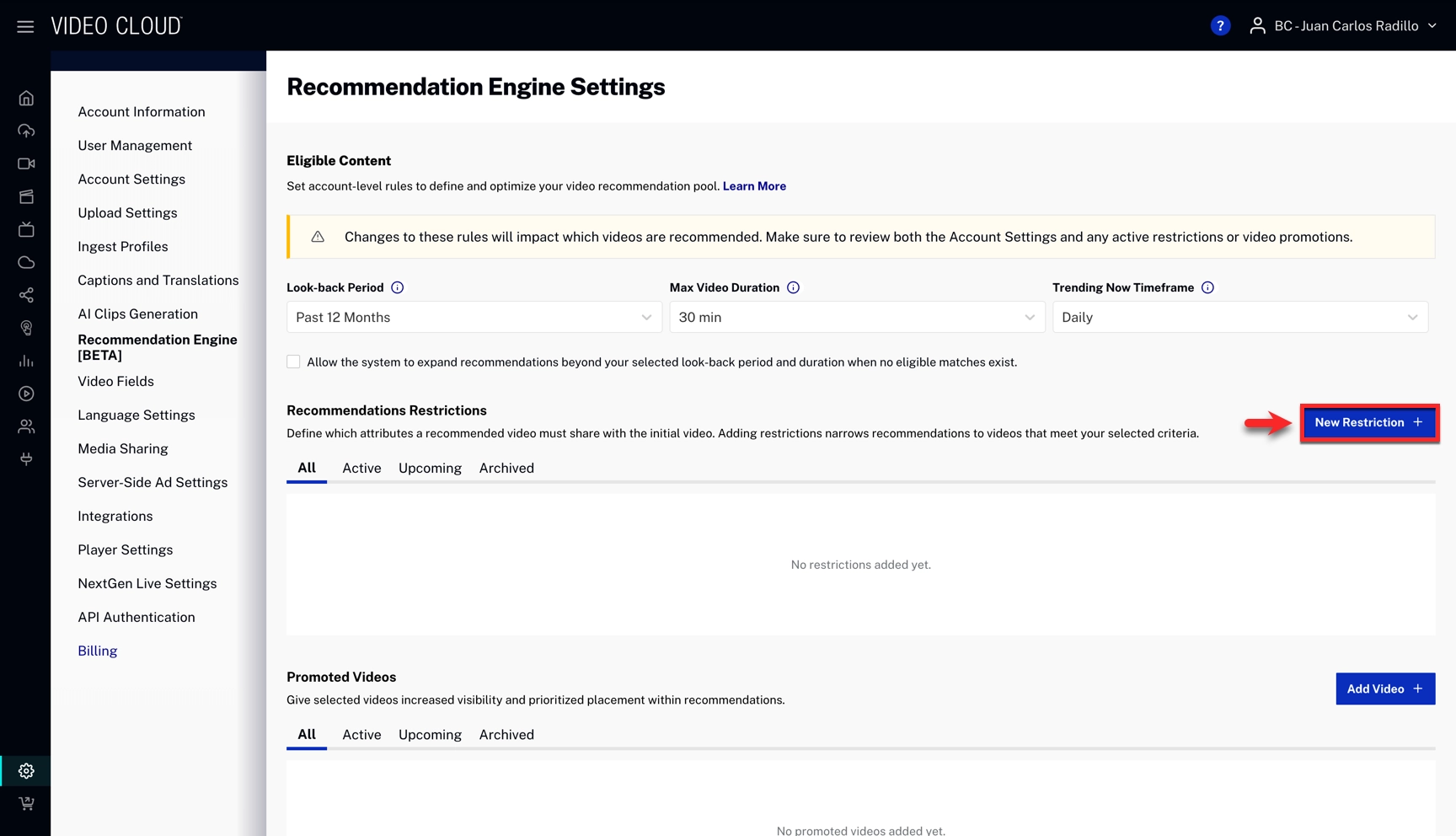Screen dimensions: 1456x836
Task: Click the Look-back Period info icon
Action: click(x=397, y=287)
